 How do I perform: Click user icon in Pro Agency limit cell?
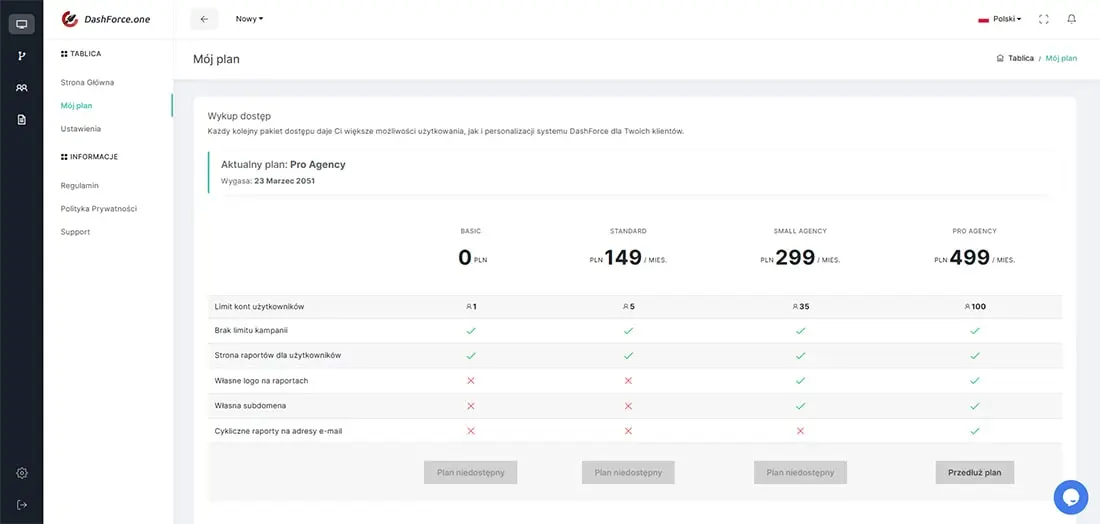(x=967, y=307)
